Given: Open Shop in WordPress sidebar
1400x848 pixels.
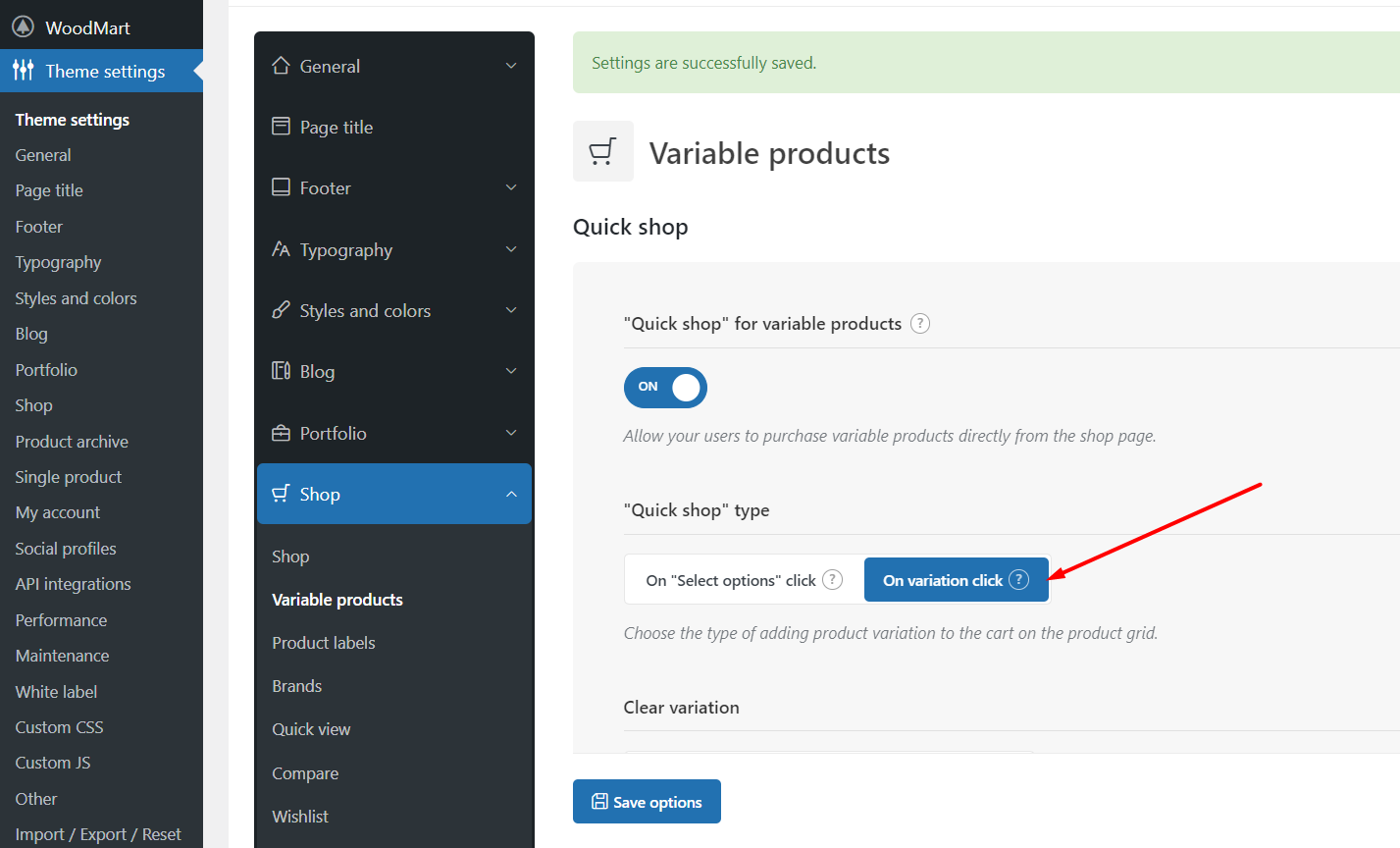Looking at the screenshot, I should click(33, 405).
